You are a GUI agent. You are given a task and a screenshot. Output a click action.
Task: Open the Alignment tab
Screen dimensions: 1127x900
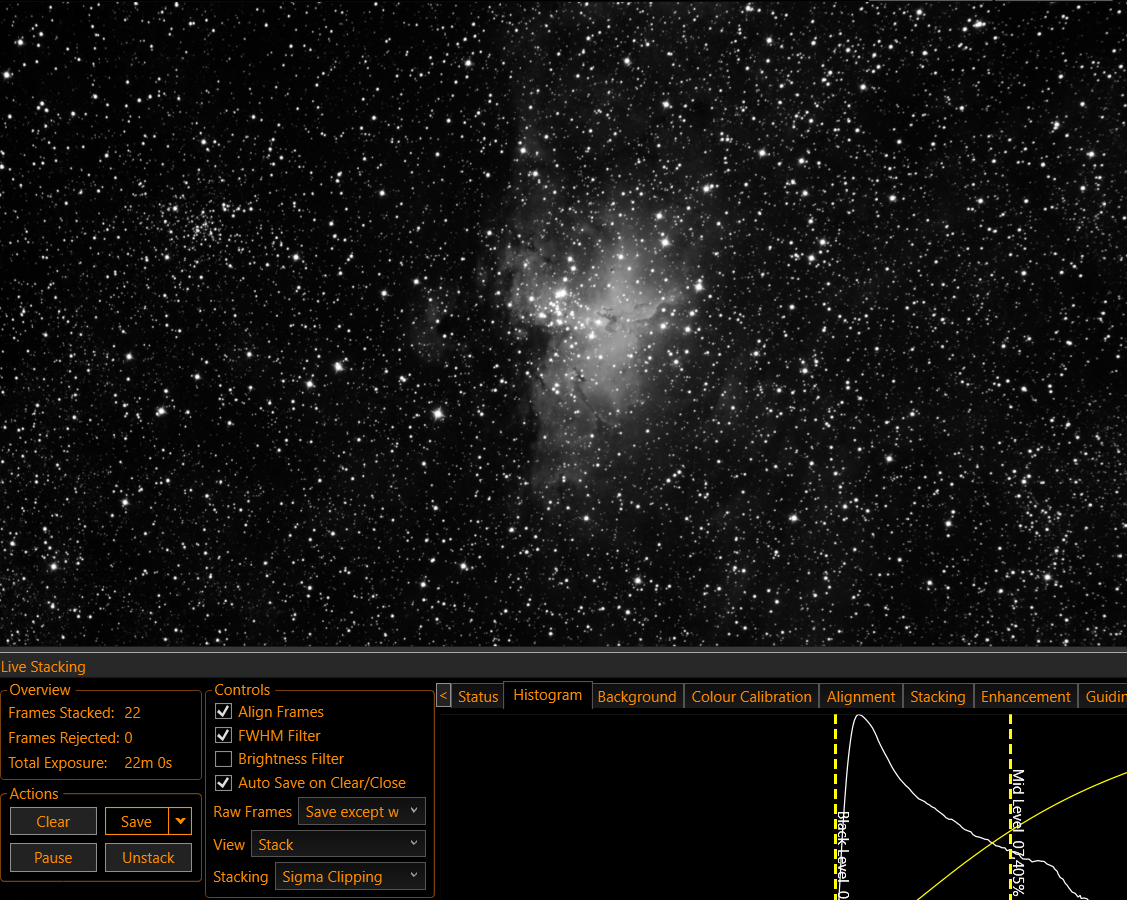click(x=860, y=697)
